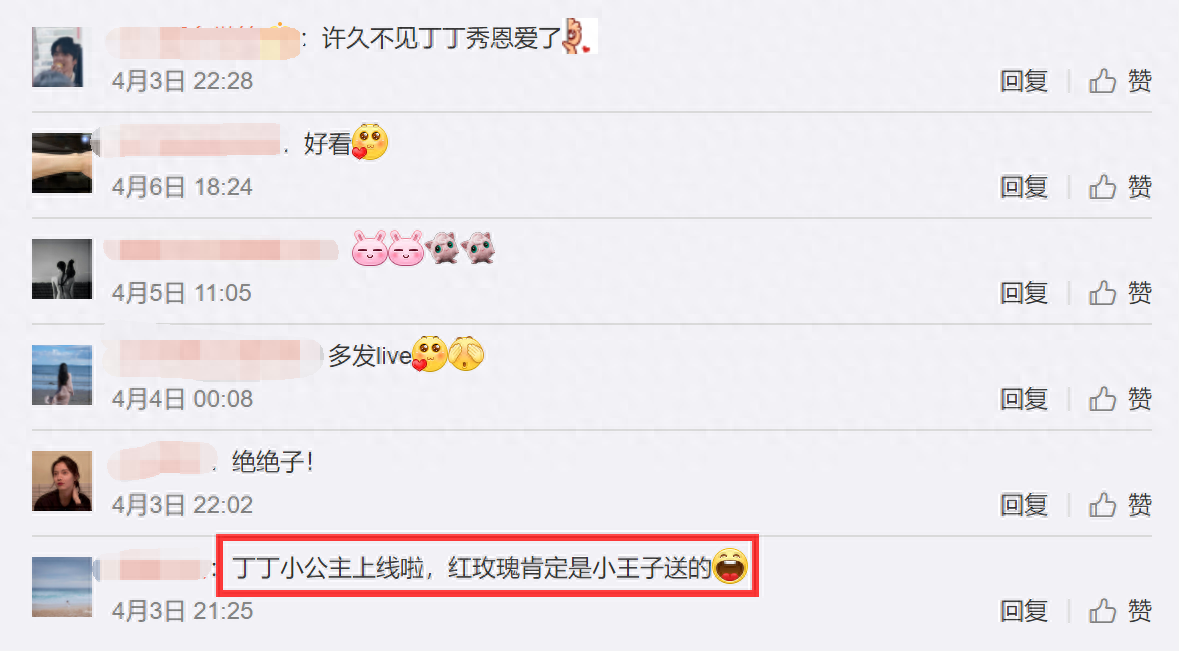Like the 绝绝子 comment

(x=1120, y=504)
